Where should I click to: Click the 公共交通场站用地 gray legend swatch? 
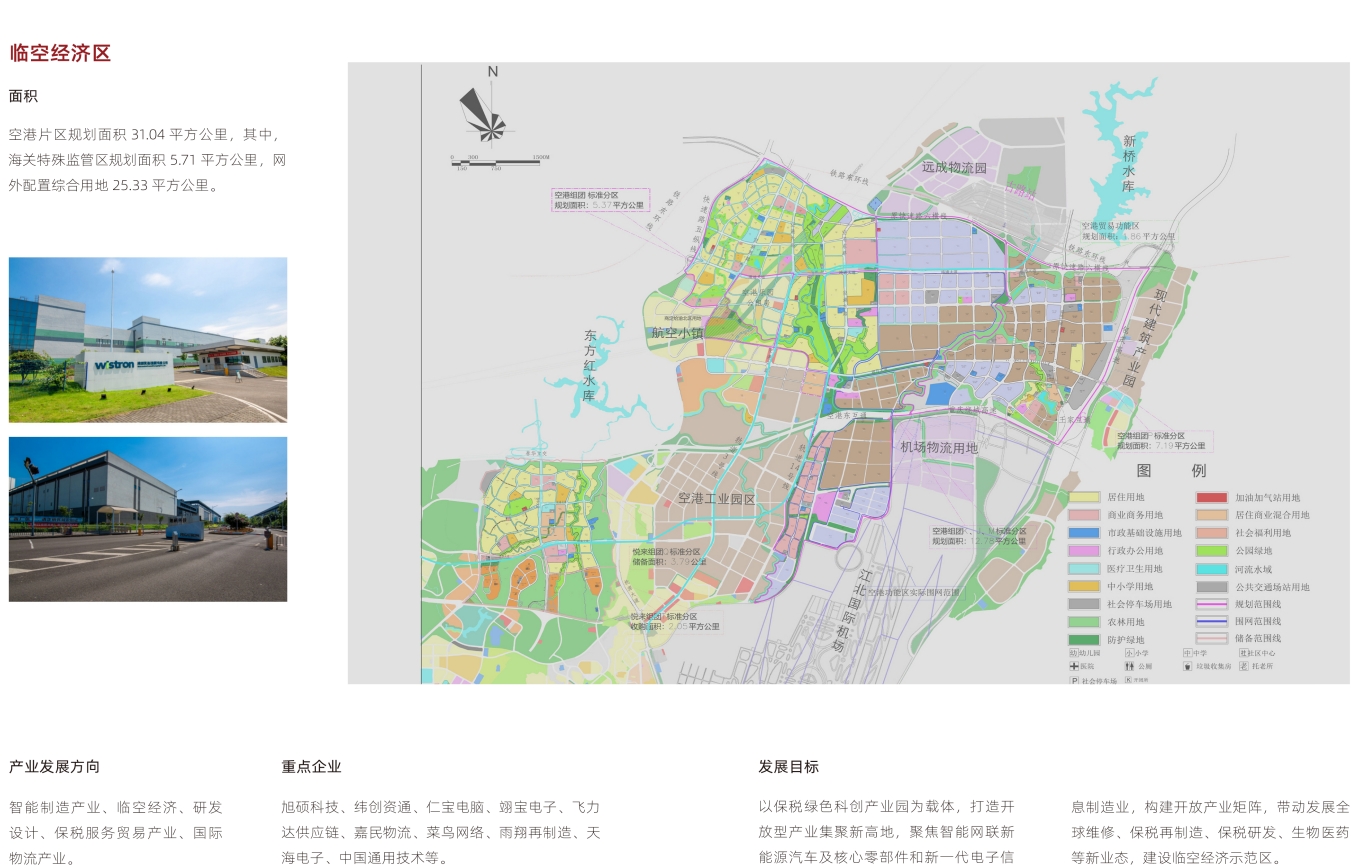[x=1212, y=587]
